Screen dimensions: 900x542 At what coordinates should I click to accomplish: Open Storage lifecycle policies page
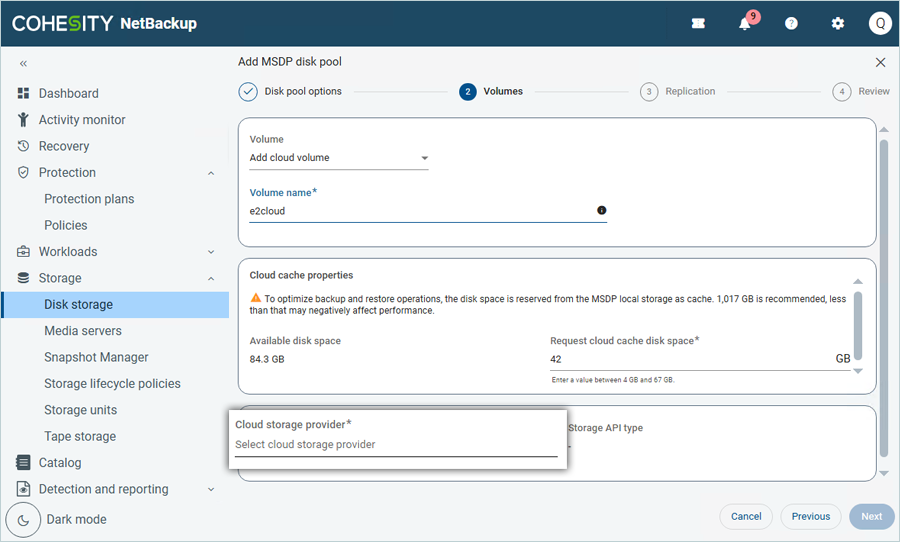tap(112, 384)
